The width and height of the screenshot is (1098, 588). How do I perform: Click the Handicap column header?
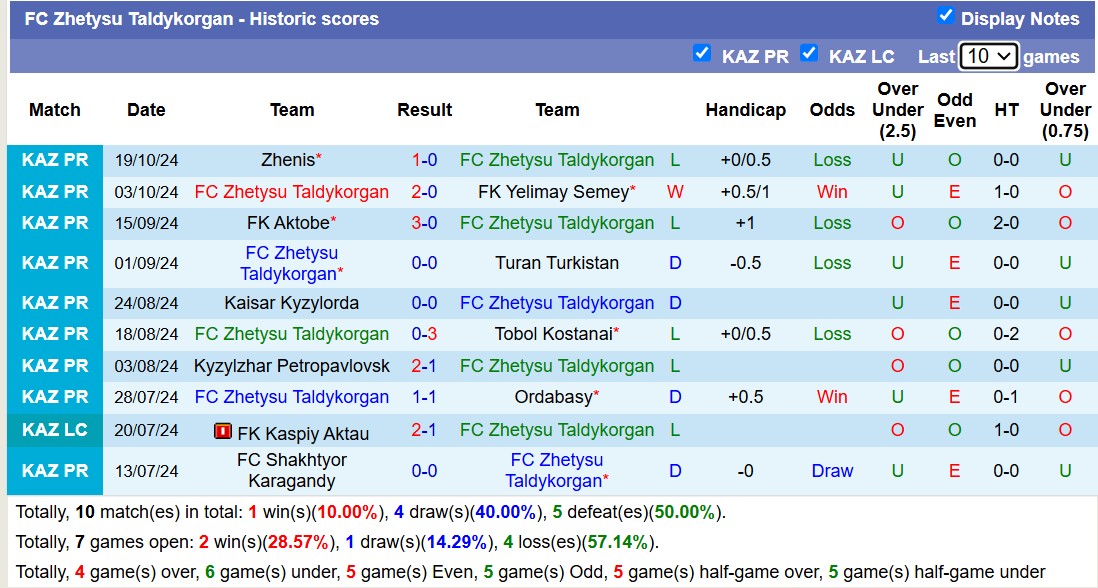pyautogui.click(x=746, y=110)
